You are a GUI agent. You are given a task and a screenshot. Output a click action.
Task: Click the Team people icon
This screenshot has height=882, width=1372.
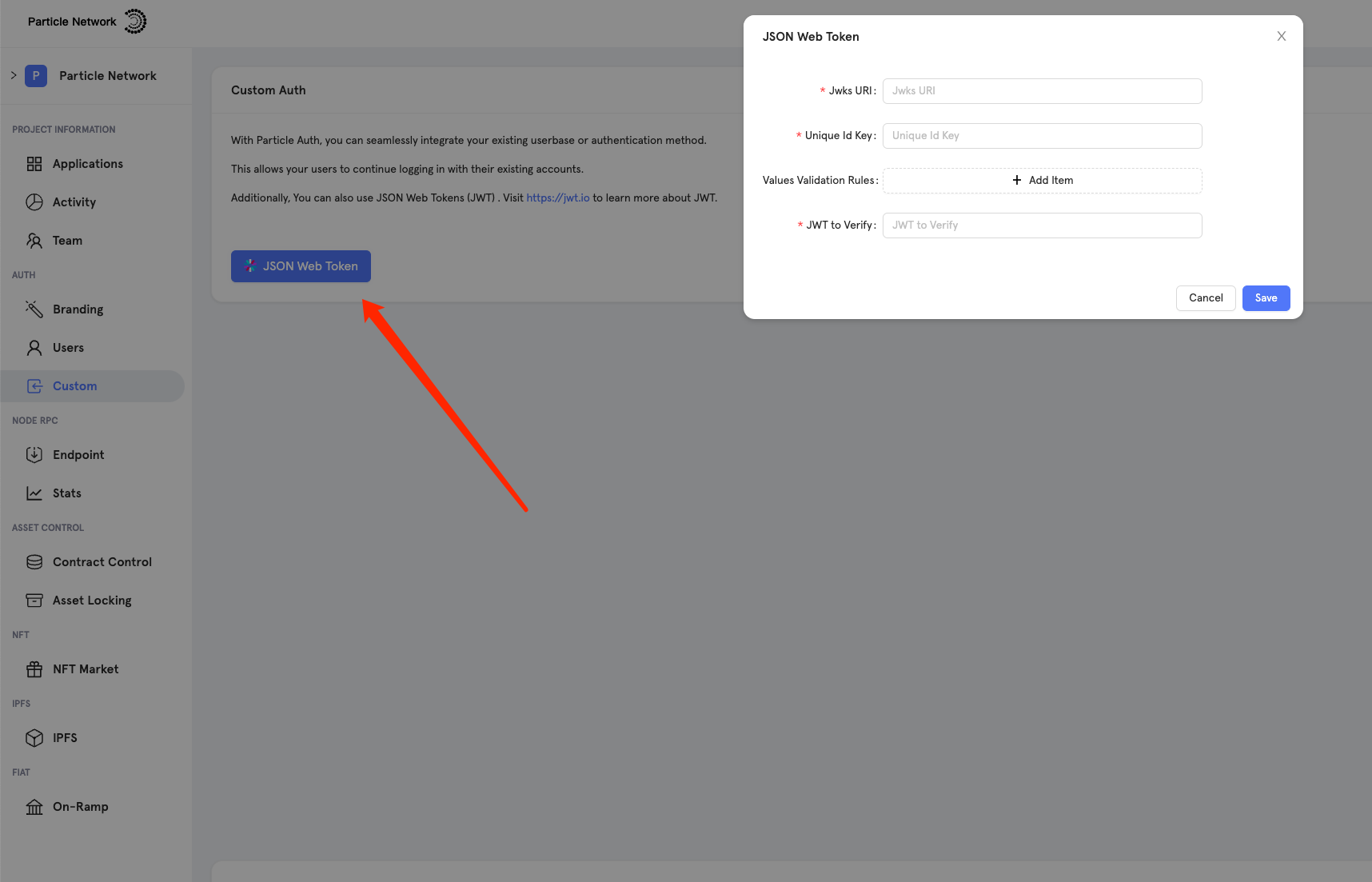pyautogui.click(x=34, y=241)
